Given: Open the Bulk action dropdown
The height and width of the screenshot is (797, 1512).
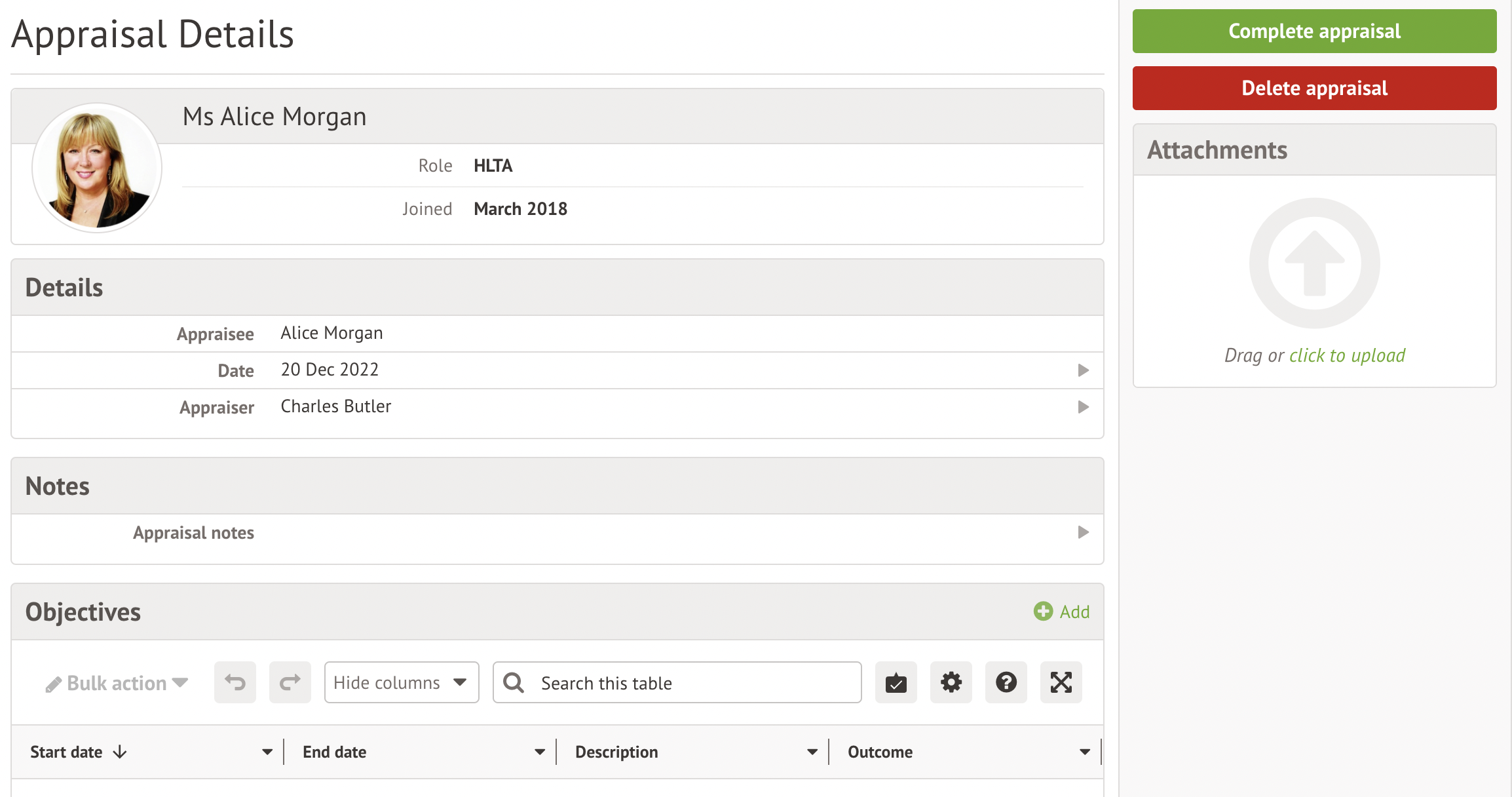Looking at the screenshot, I should coord(117,683).
